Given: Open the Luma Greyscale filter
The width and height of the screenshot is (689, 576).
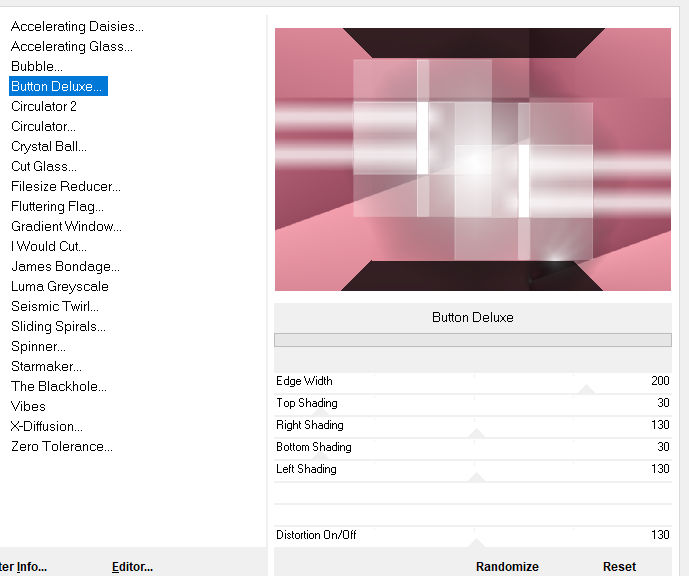Looking at the screenshot, I should (x=60, y=286).
